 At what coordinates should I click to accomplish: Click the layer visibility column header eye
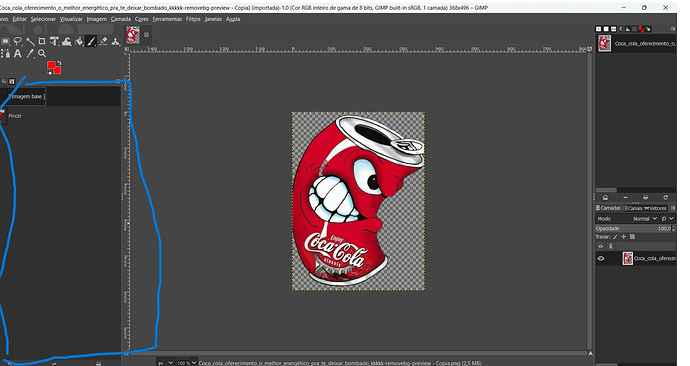click(601, 246)
